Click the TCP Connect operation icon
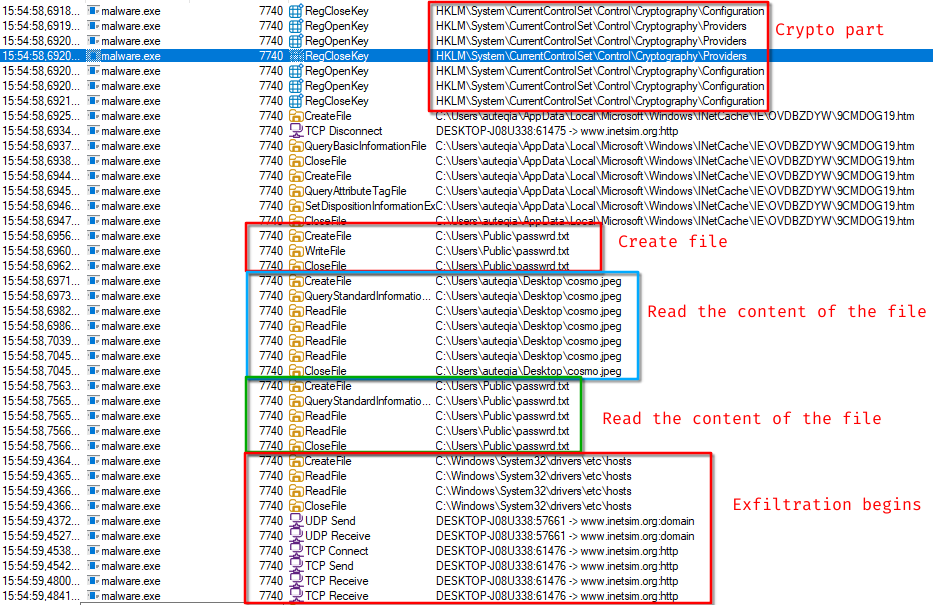Viewport: 933px width, 605px height. (296, 551)
